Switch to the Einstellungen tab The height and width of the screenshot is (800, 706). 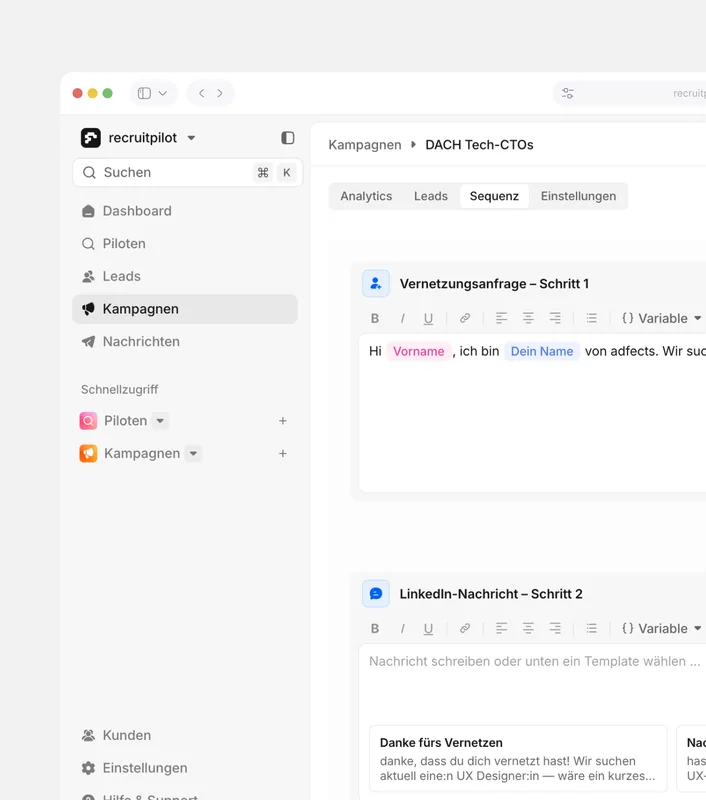(x=578, y=196)
